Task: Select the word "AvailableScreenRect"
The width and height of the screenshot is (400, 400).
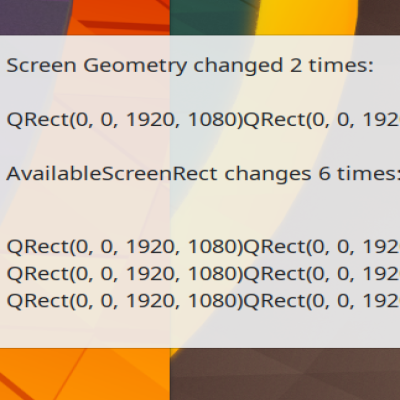Action: pos(112,174)
